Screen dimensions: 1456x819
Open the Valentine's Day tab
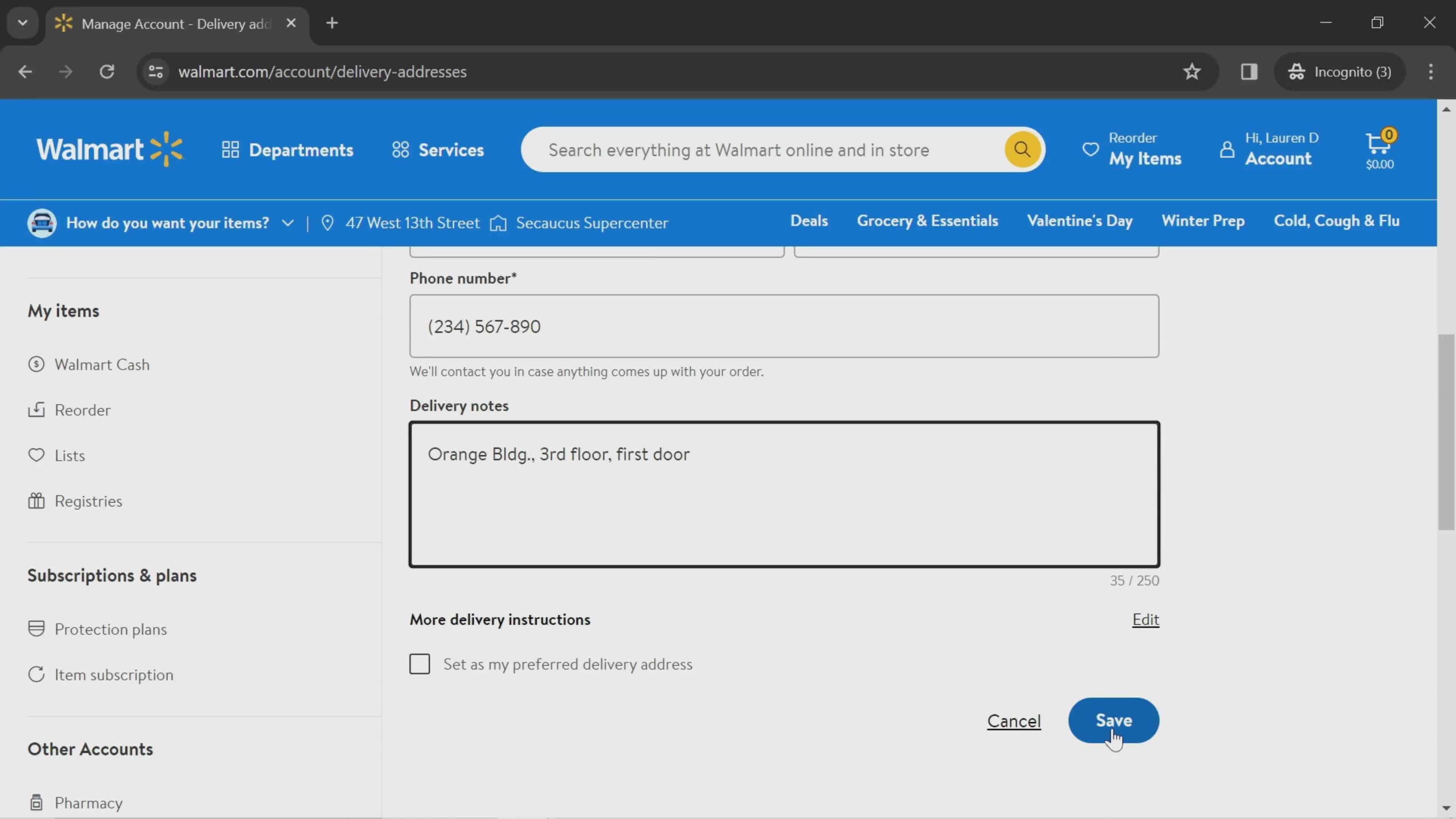coord(1079,221)
